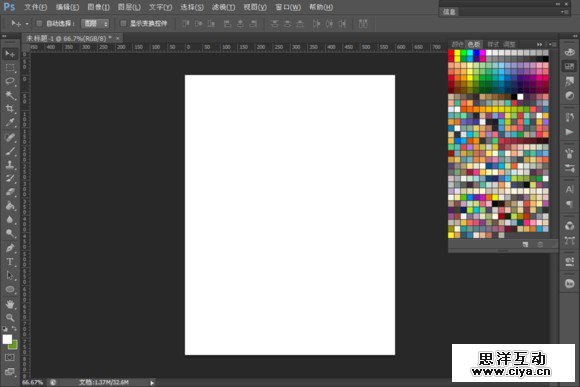This screenshot has width=580, height=387.
Task: Swap foreground and background colors
Action: point(14,329)
